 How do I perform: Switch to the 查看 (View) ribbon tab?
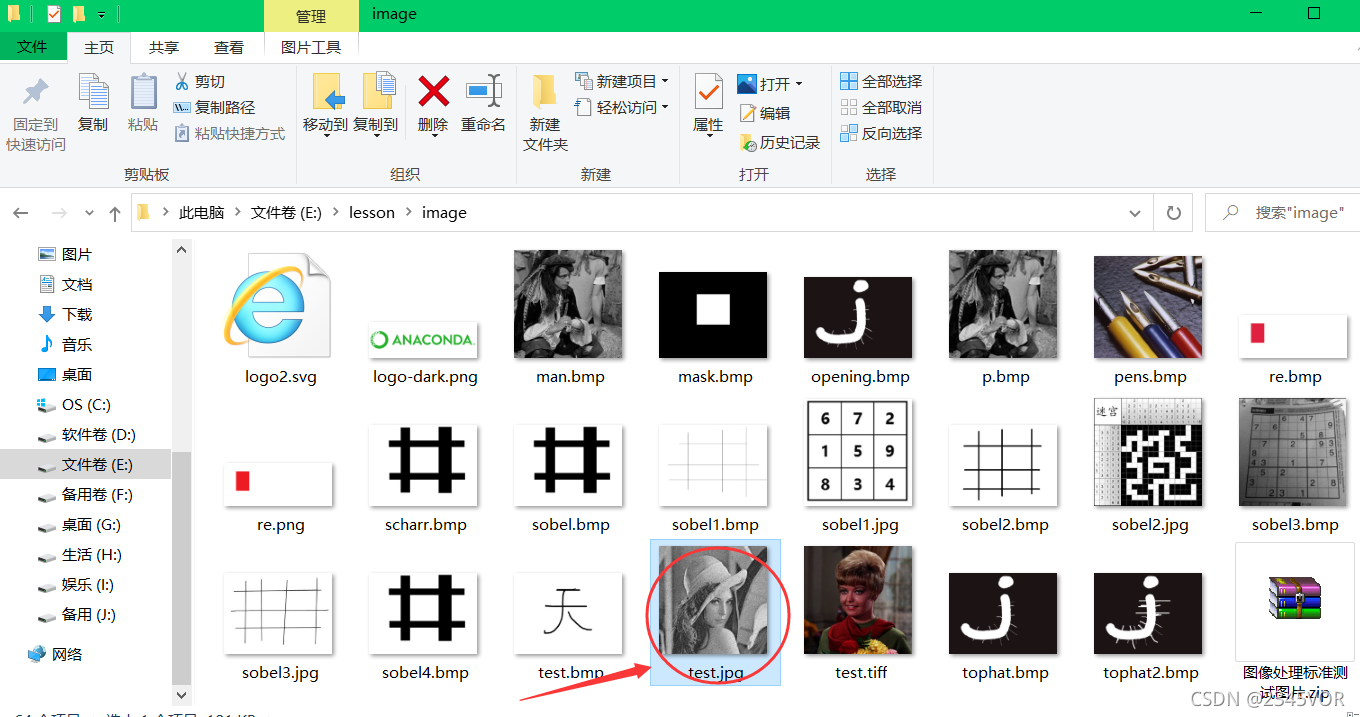coord(229,46)
